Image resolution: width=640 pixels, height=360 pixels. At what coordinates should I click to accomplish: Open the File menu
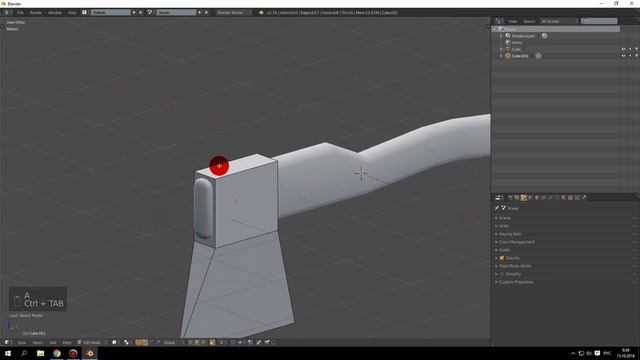pyautogui.click(x=20, y=13)
